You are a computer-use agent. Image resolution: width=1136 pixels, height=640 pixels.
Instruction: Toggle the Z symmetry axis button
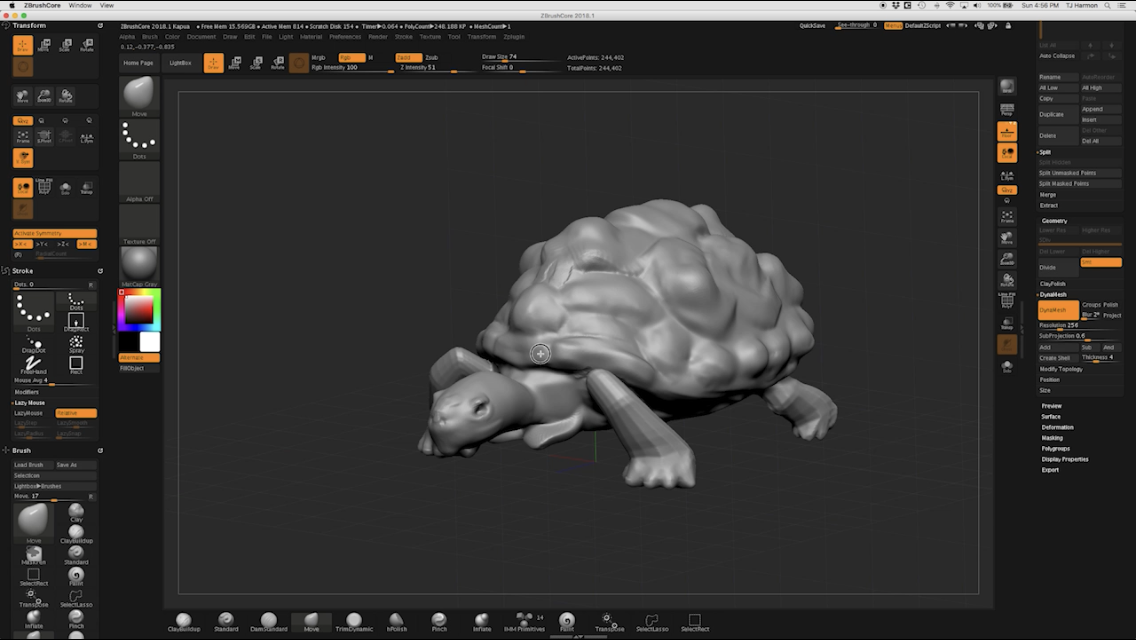64,244
